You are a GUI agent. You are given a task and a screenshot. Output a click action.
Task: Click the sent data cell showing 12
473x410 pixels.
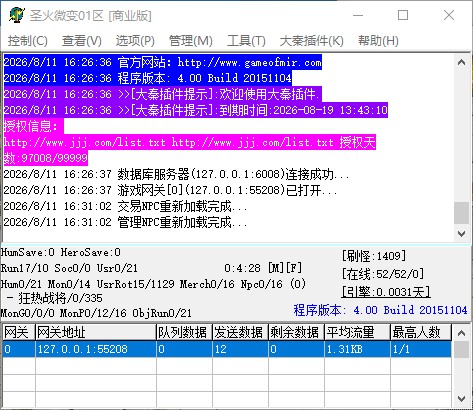[240, 349]
